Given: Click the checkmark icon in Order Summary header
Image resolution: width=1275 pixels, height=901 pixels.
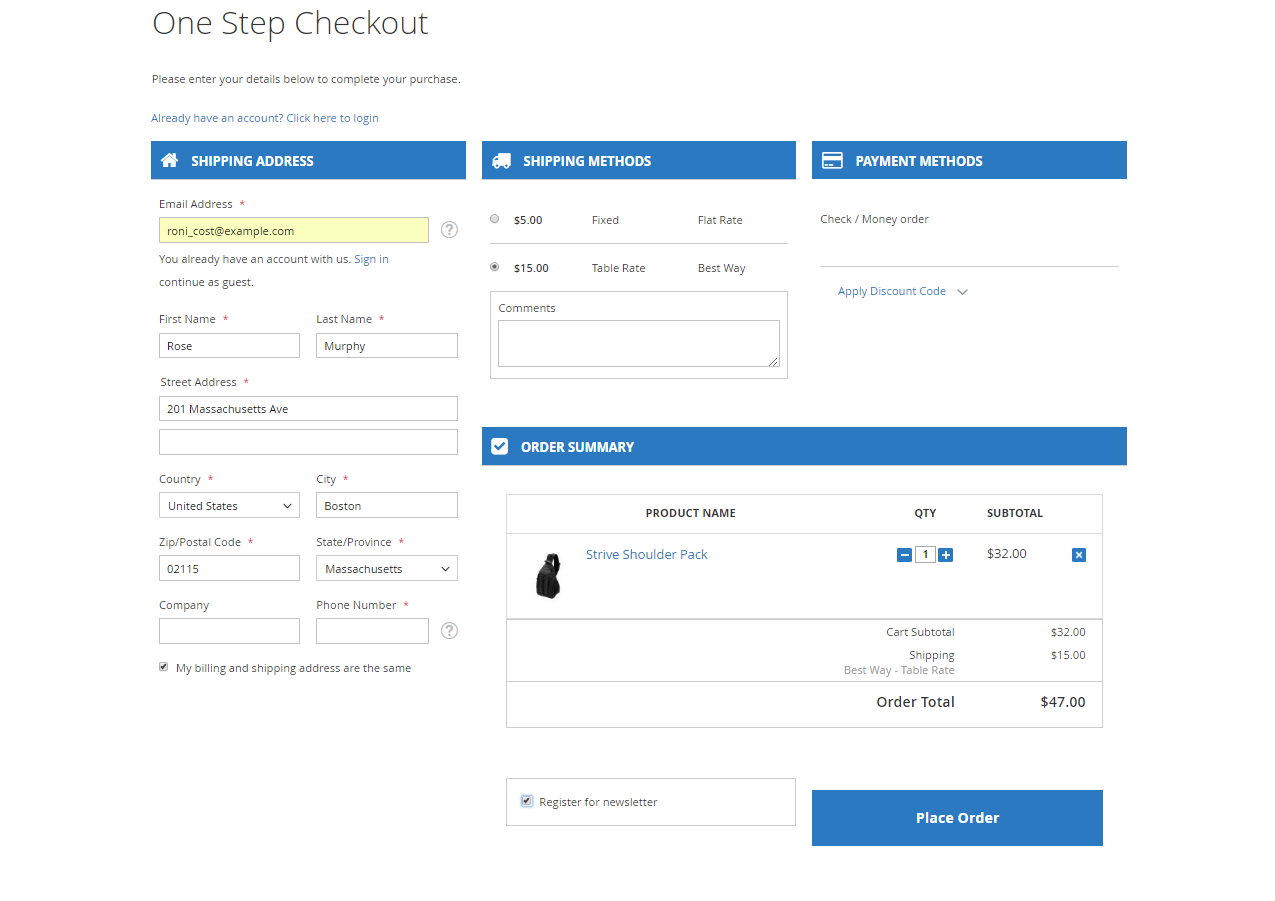Looking at the screenshot, I should [x=500, y=446].
